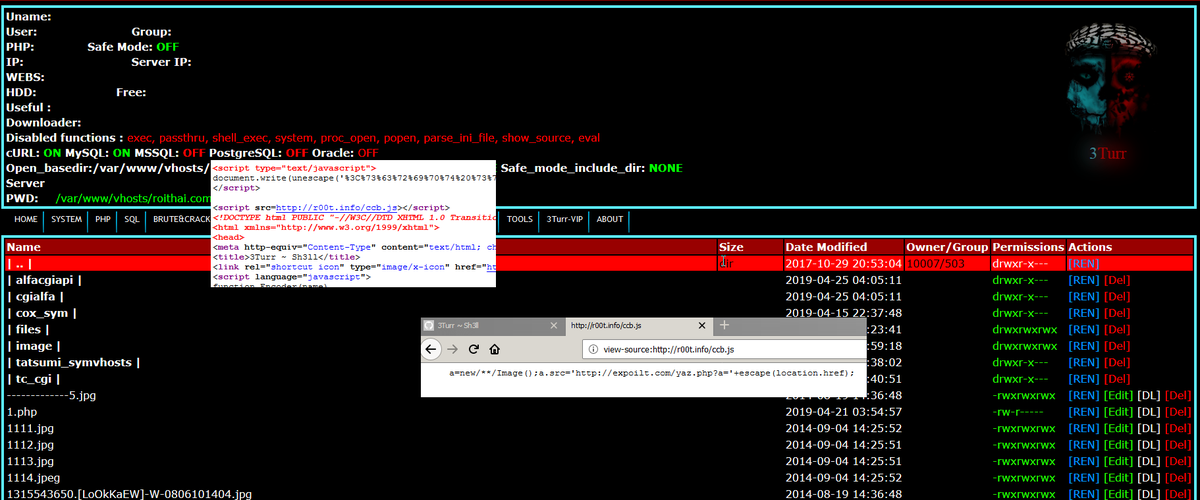Select the http://r00t.info/ccb.js browser tab
This screenshot has height=500, width=1200.
[x=639, y=325]
